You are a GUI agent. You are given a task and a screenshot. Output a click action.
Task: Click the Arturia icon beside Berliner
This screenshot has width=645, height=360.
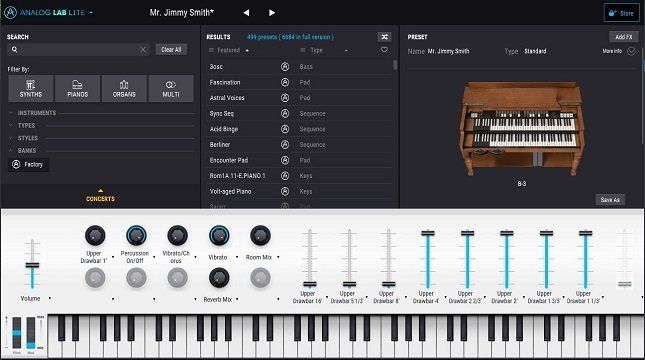click(285, 145)
